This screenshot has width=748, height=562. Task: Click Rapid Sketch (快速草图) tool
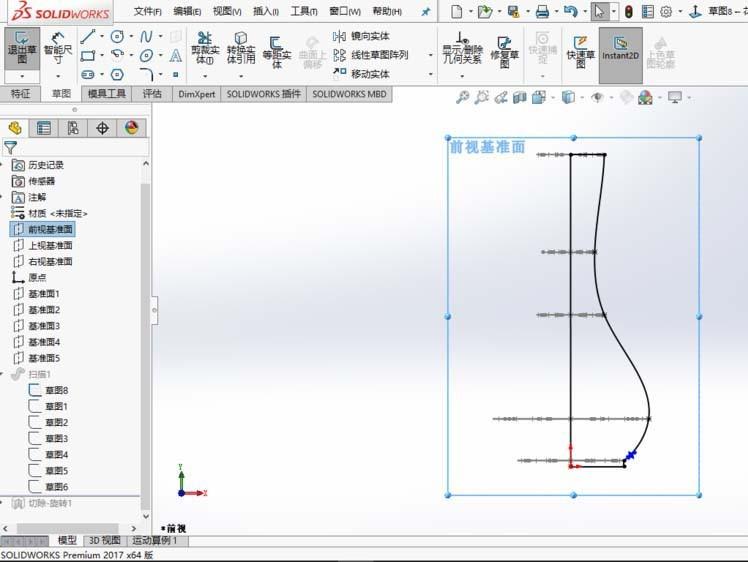(x=581, y=52)
